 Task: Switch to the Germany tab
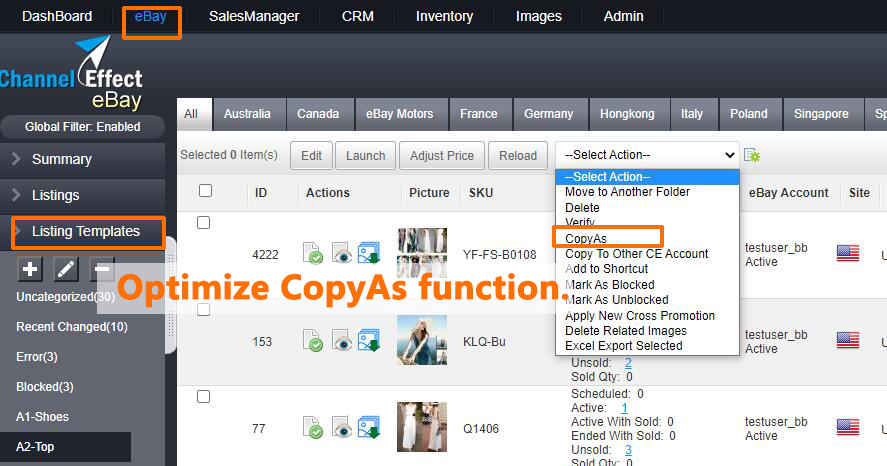(550, 114)
